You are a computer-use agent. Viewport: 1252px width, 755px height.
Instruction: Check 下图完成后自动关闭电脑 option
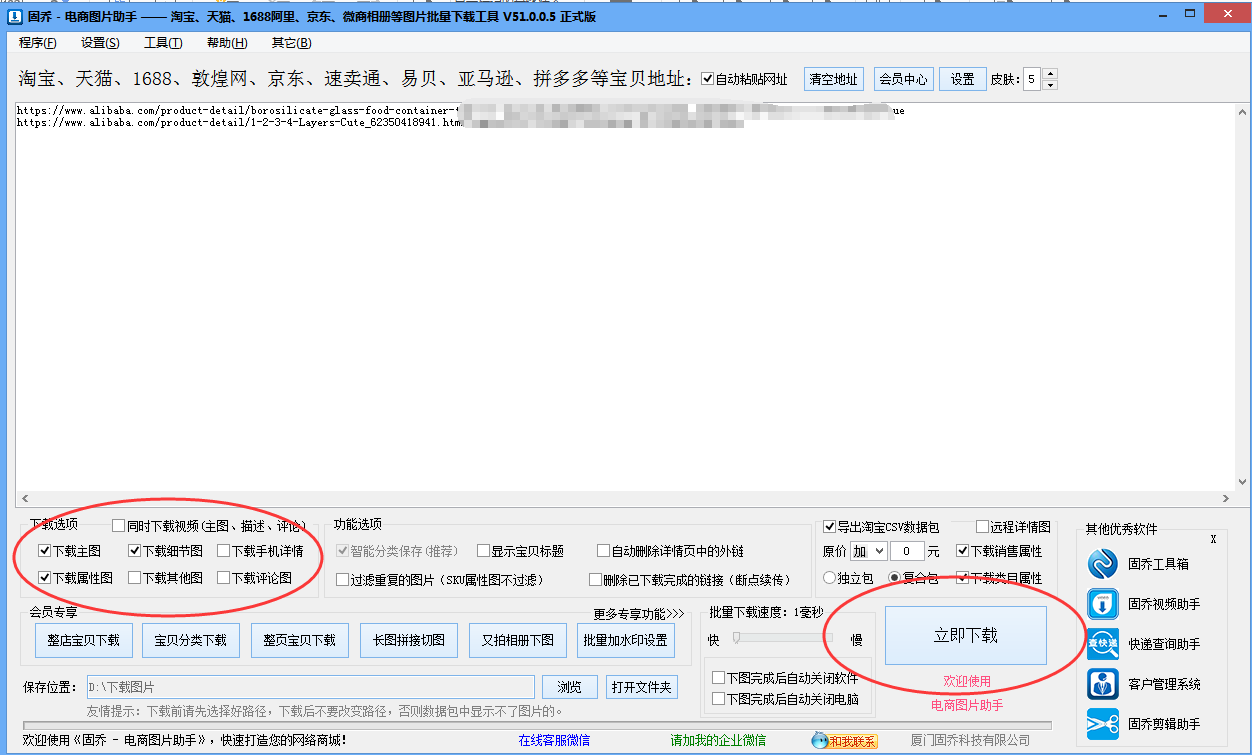[x=718, y=699]
